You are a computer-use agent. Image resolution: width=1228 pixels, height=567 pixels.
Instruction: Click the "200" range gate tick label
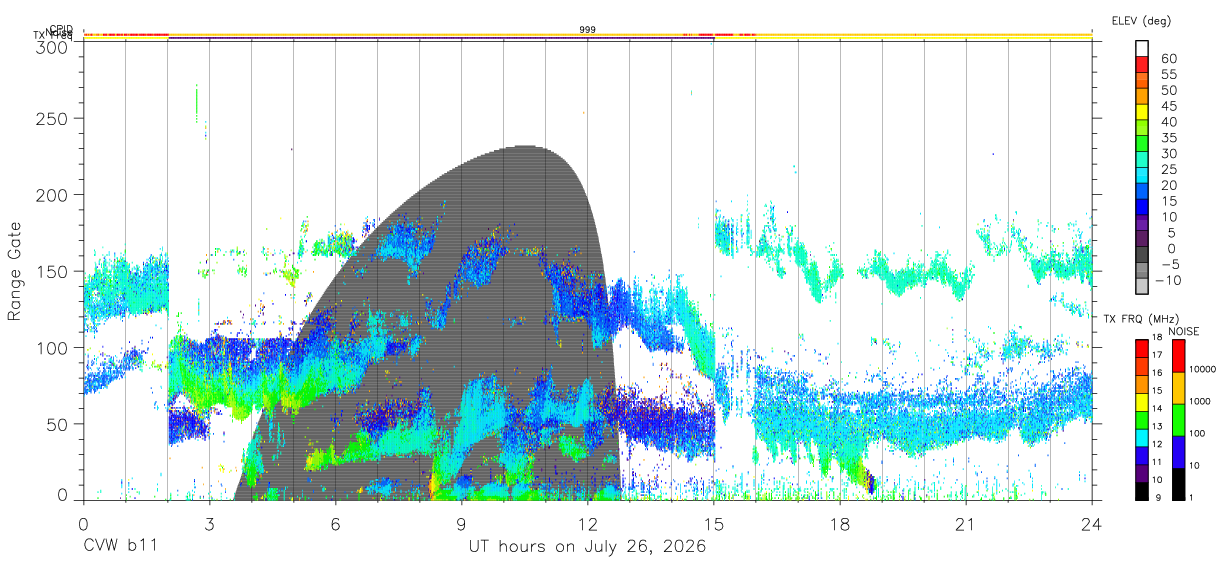[52, 195]
